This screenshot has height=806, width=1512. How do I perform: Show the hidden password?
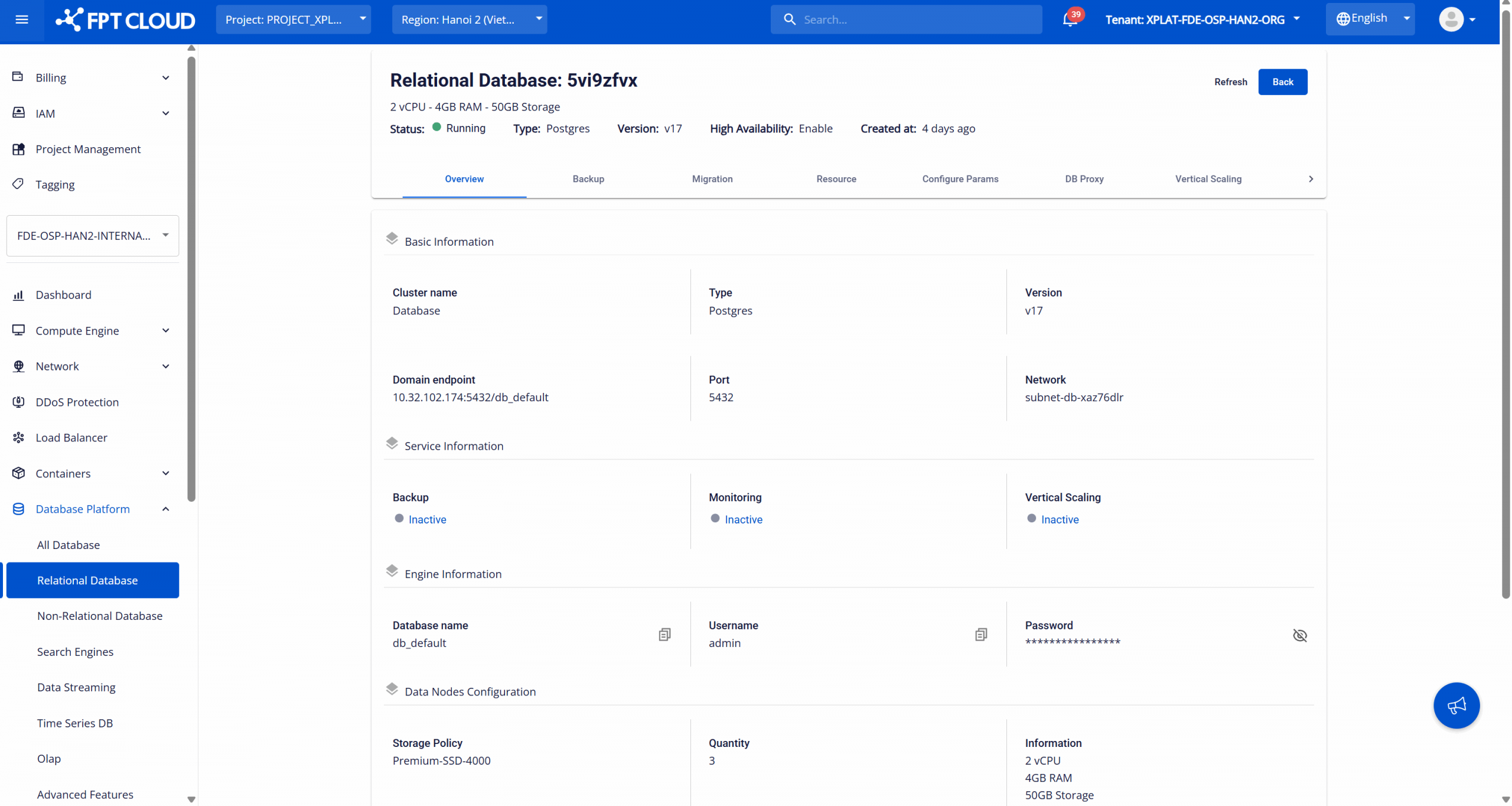point(1299,635)
